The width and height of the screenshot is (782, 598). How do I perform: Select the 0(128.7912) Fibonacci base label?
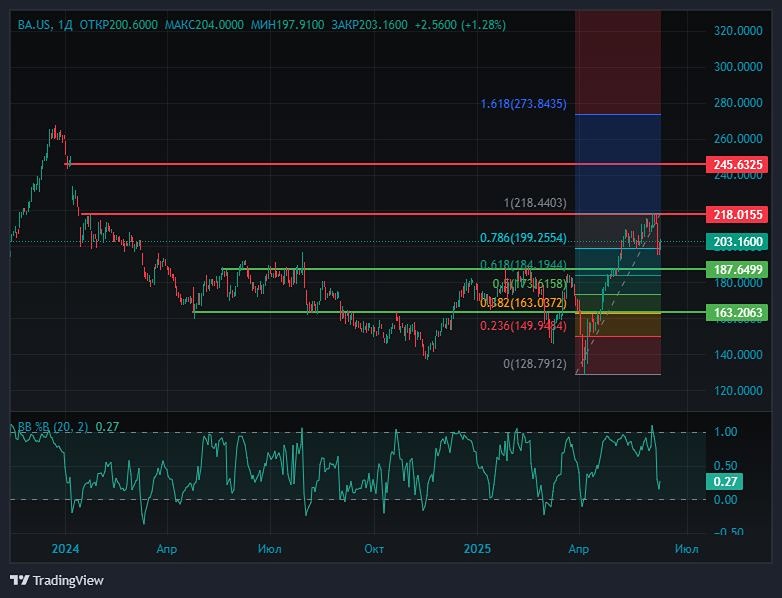pos(535,364)
